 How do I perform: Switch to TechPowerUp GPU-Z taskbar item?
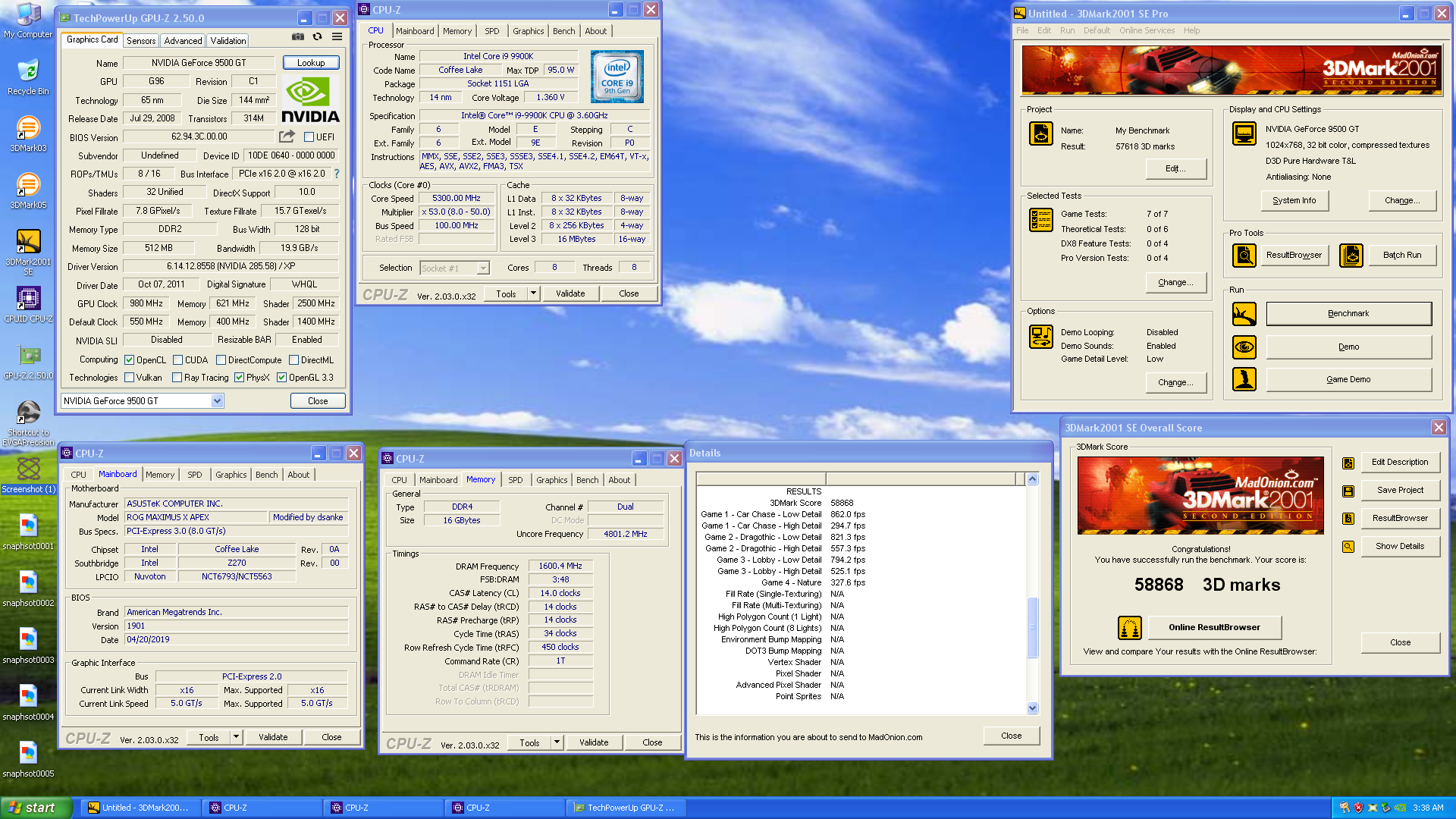[x=626, y=808]
